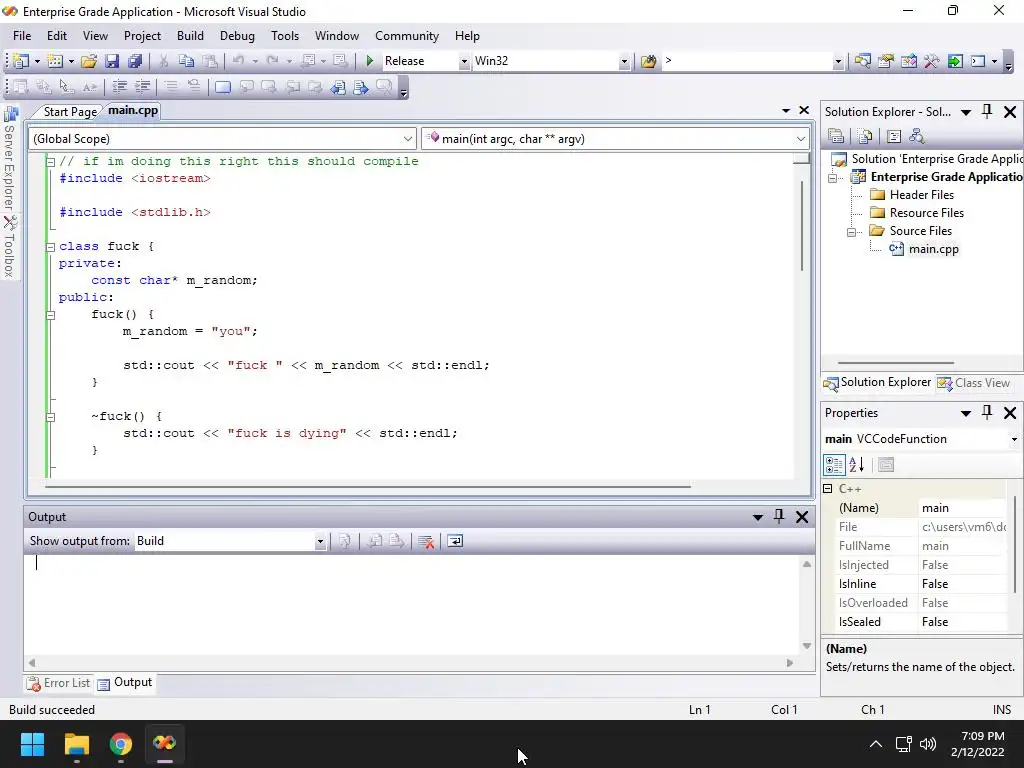Viewport: 1024px width, 768px height.
Task: Open the Global Scope dropdown
Action: click(x=408, y=138)
